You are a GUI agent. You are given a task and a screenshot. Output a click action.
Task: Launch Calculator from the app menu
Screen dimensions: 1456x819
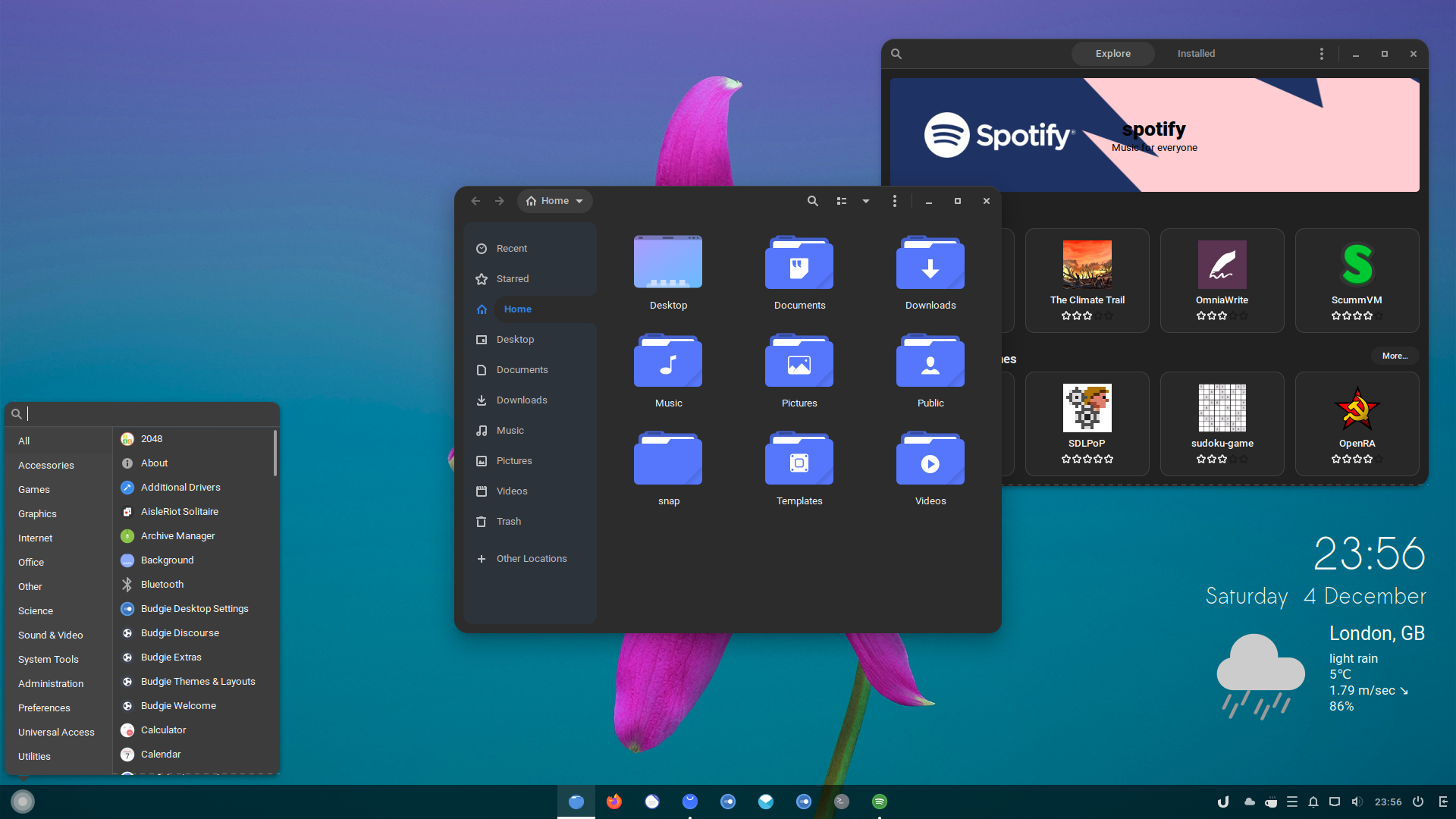[x=193, y=730]
